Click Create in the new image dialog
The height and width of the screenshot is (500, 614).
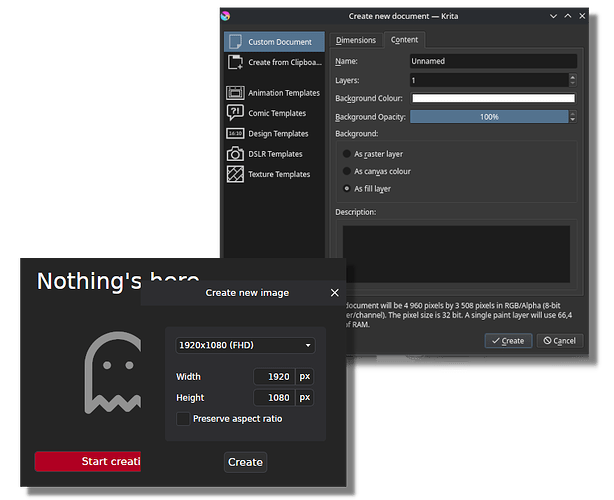tap(245, 462)
